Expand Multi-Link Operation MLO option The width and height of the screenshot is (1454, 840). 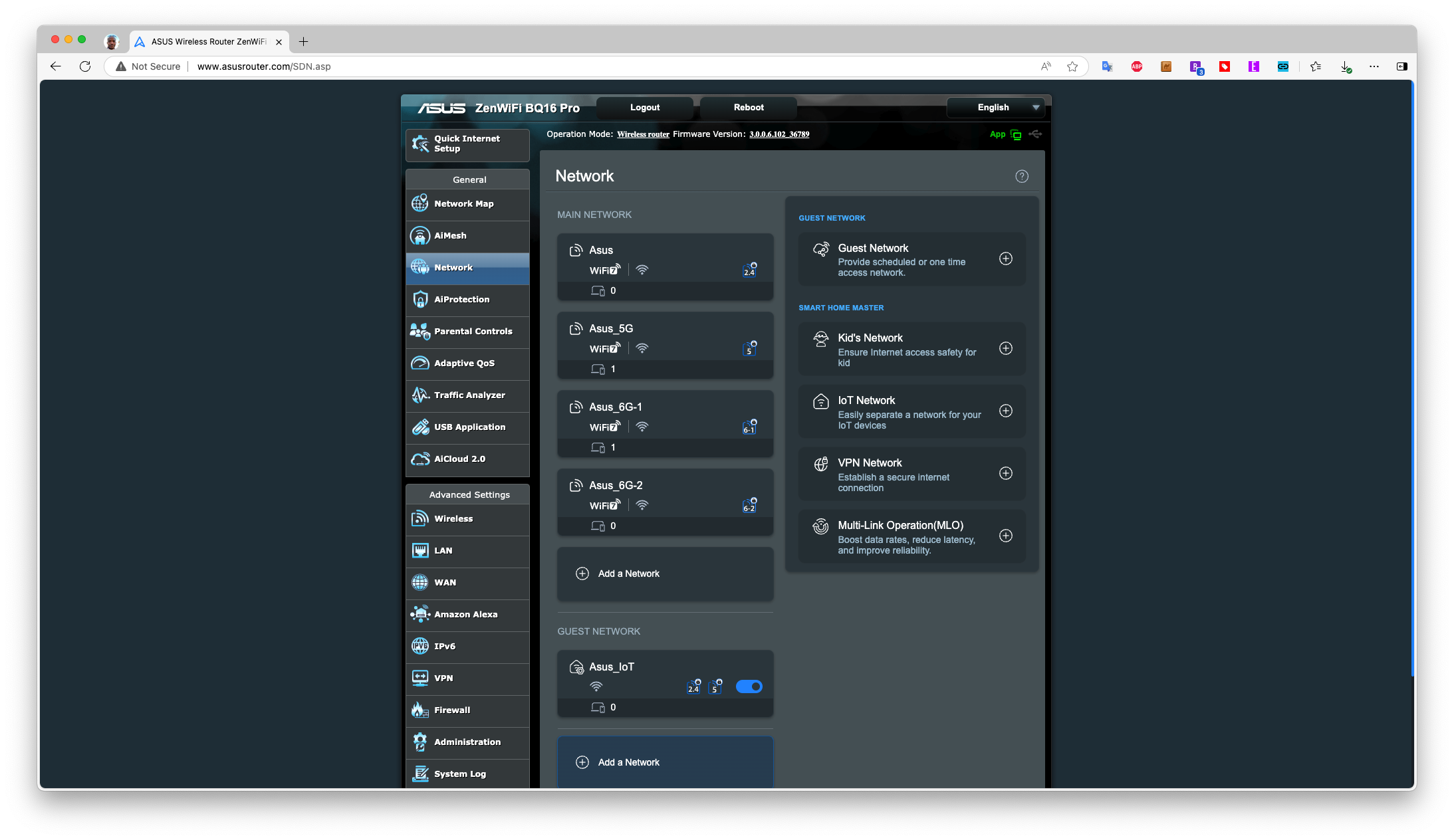(x=1006, y=535)
